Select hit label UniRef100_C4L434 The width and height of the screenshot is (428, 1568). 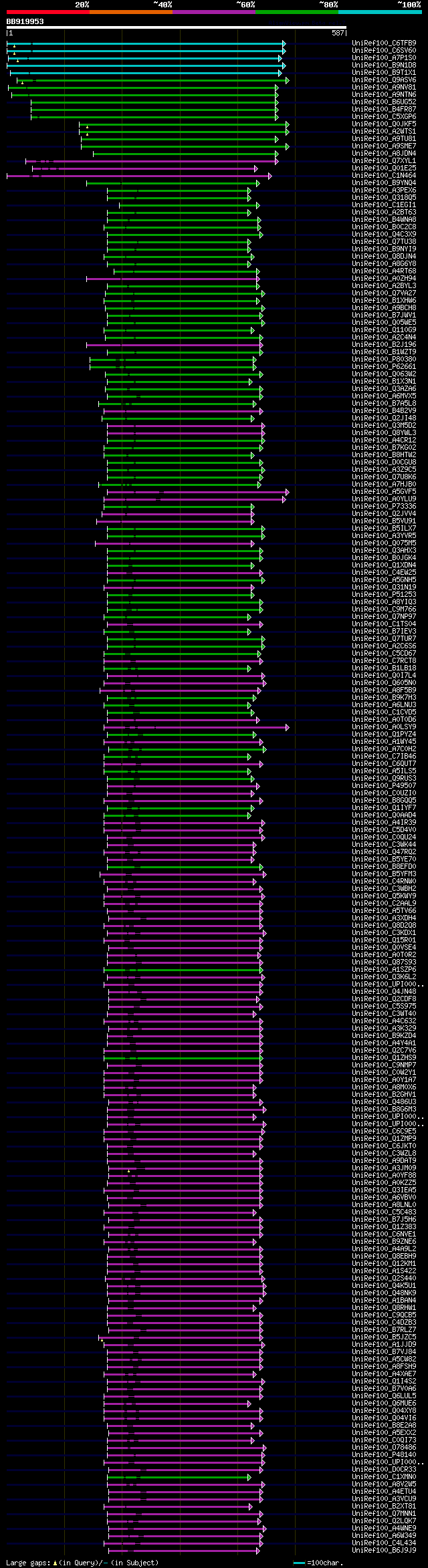click(384, 1543)
